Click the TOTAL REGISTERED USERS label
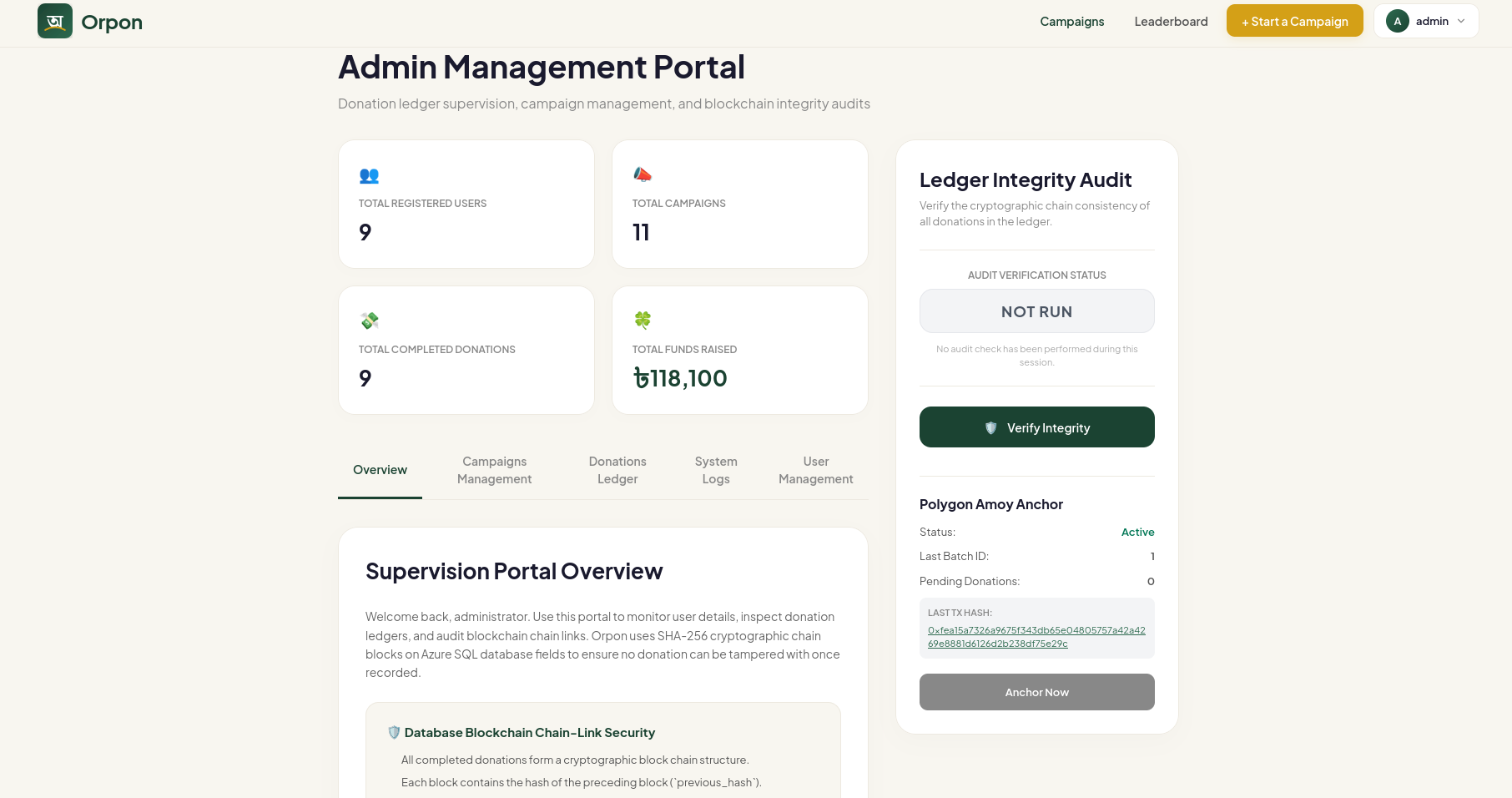 [x=422, y=203]
